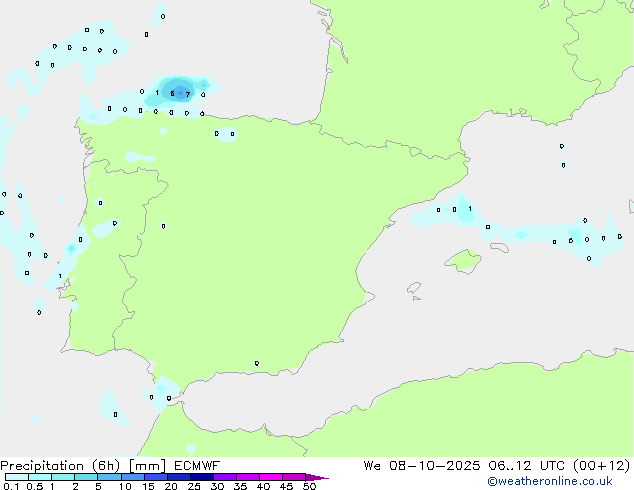
Task: Click the '0' value in southern Spain inland
Action: pos(257,363)
